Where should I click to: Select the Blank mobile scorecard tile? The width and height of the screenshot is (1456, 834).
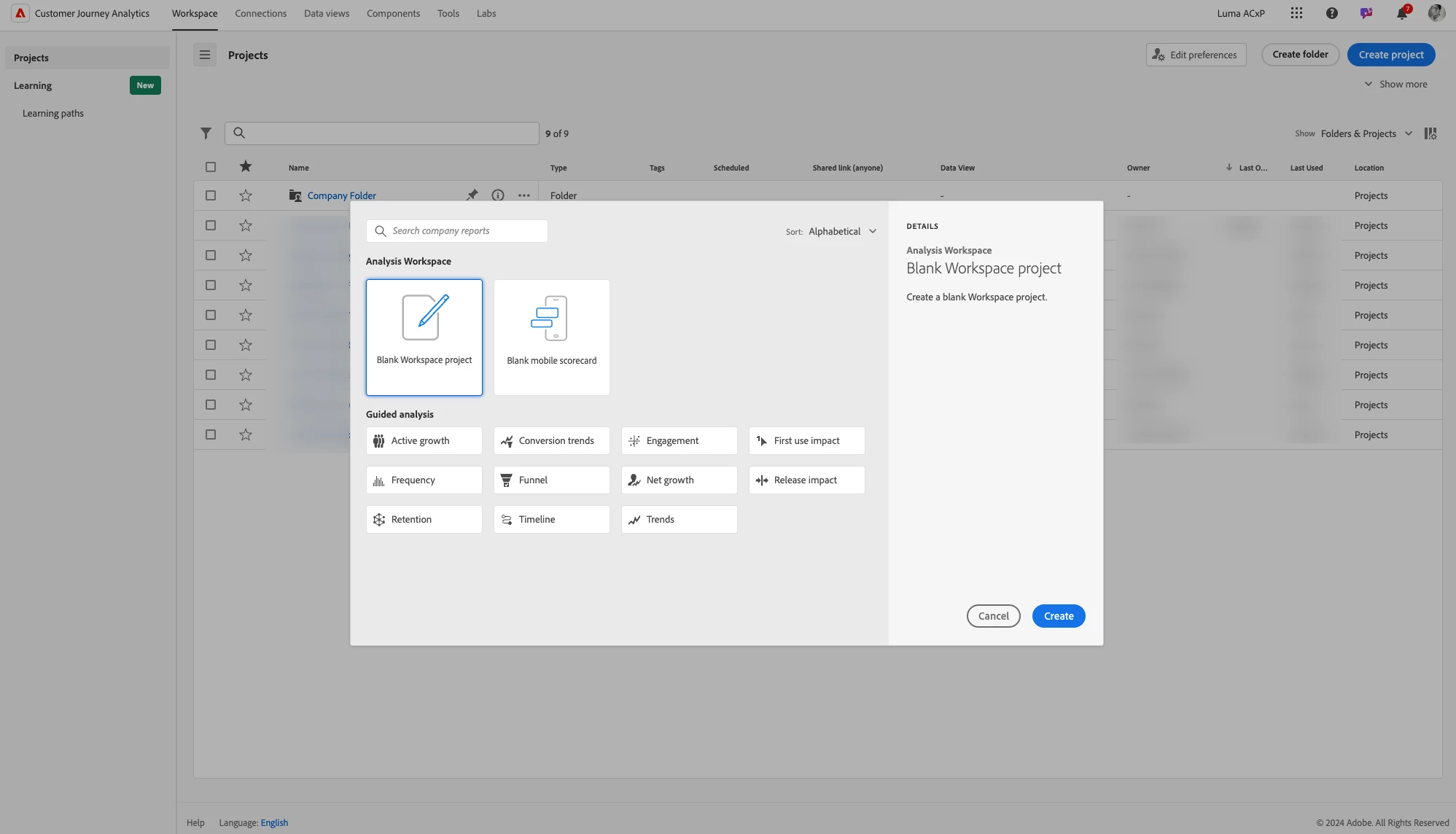click(552, 338)
